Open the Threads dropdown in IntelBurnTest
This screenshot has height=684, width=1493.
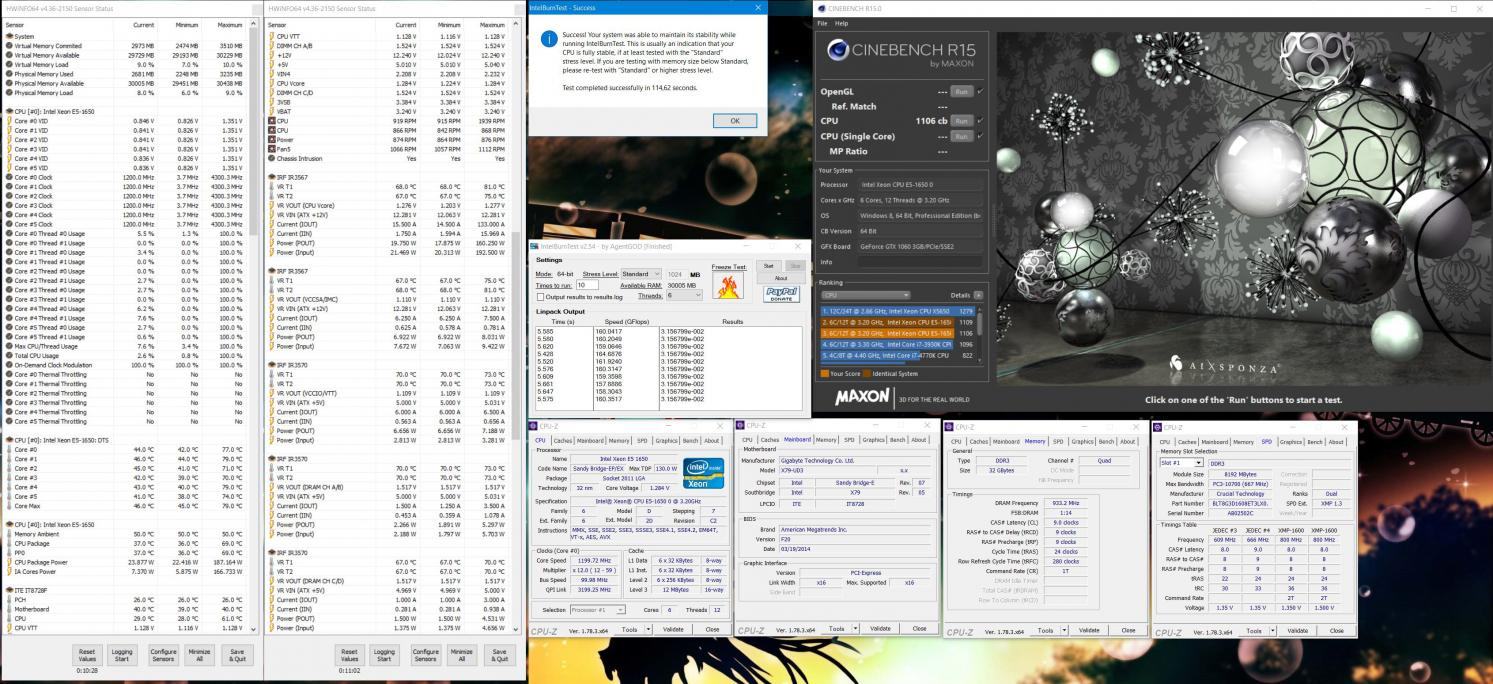tap(685, 295)
